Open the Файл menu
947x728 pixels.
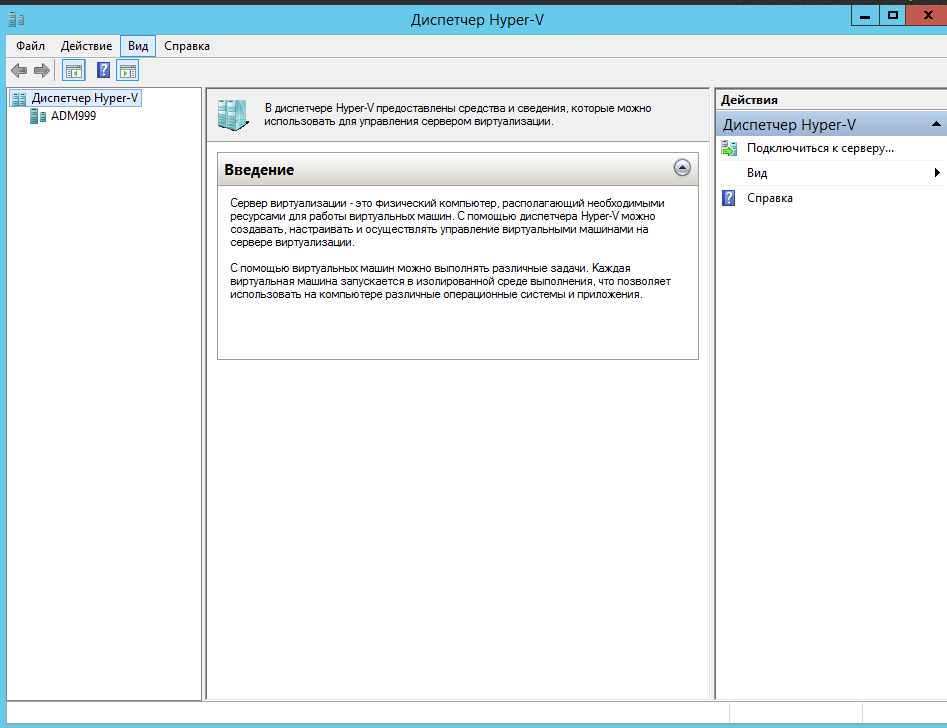(30, 46)
